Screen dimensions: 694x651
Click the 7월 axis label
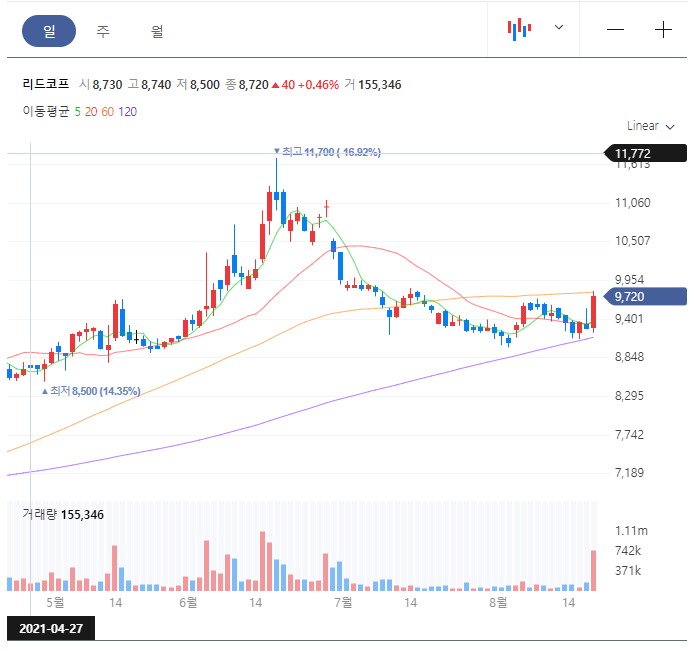click(343, 602)
